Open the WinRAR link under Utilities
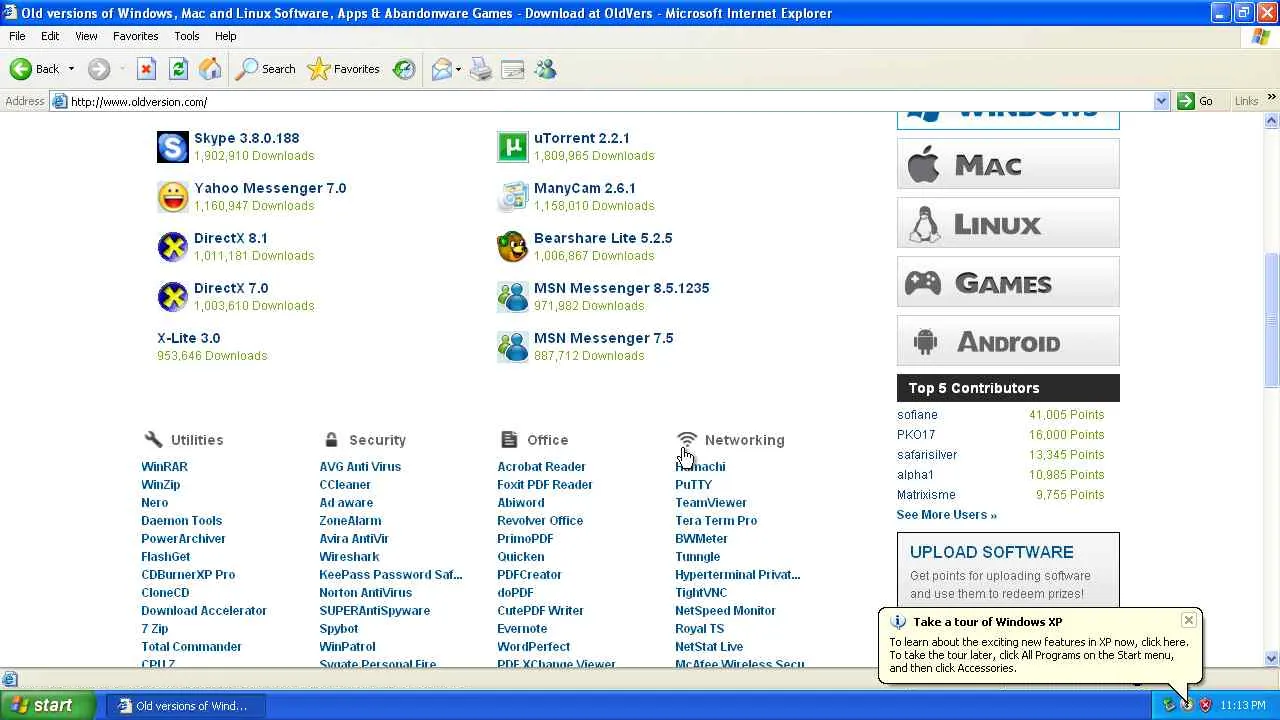 [x=164, y=467]
